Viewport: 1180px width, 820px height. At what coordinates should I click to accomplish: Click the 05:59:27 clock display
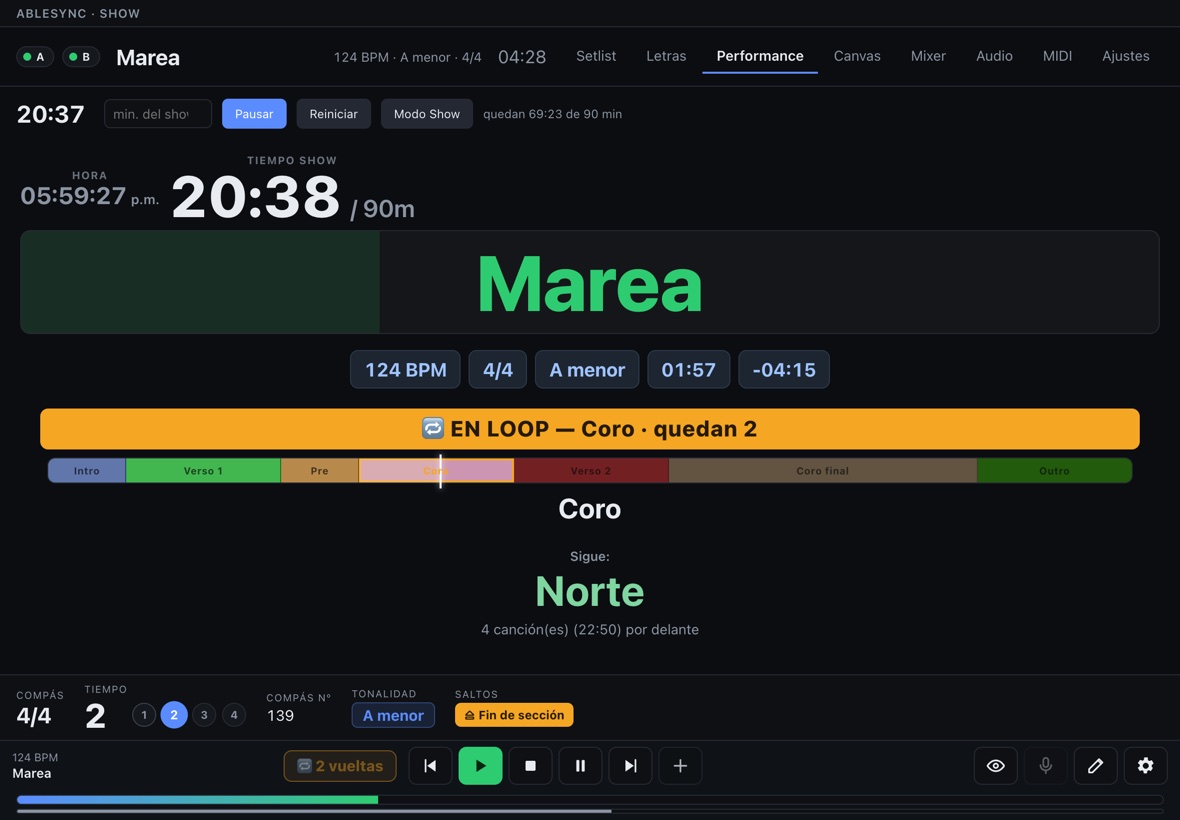(x=73, y=196)
